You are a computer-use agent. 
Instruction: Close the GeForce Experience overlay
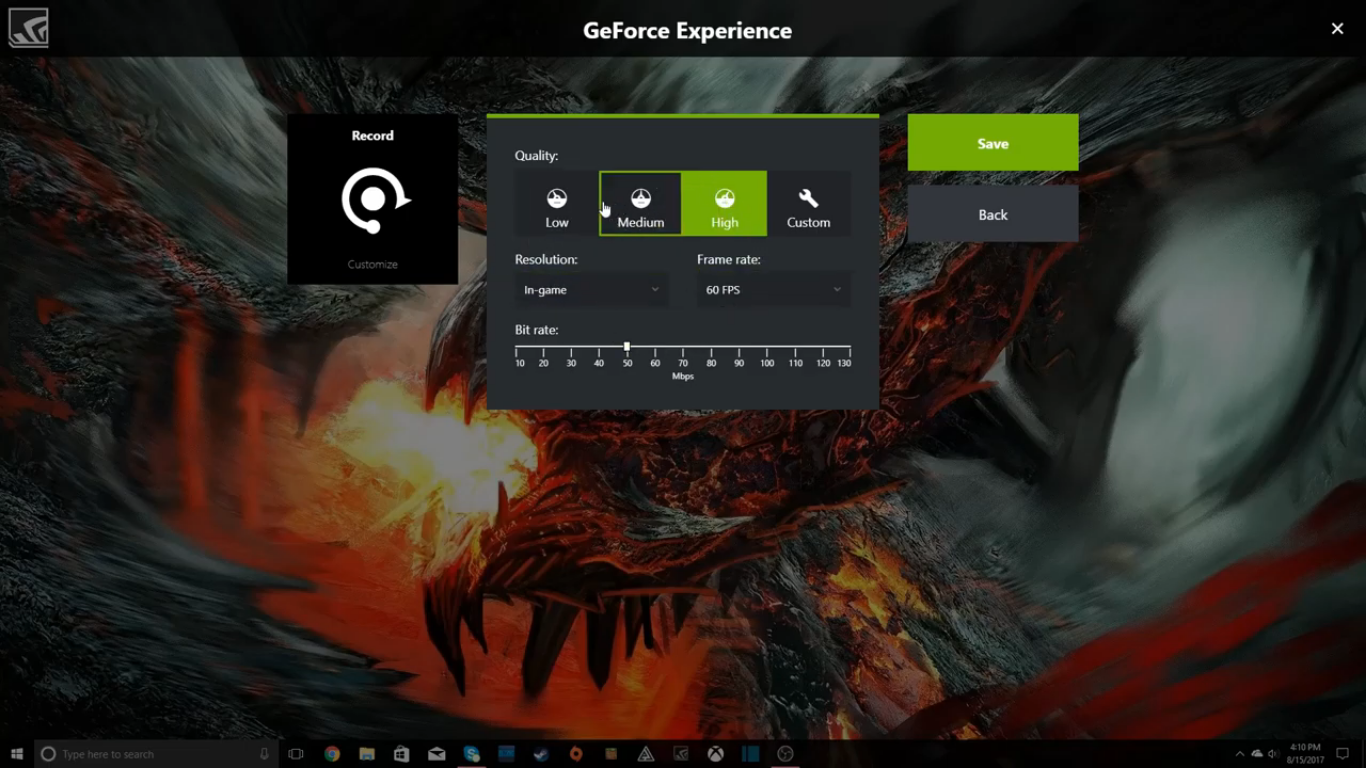tap(1337, 29)
